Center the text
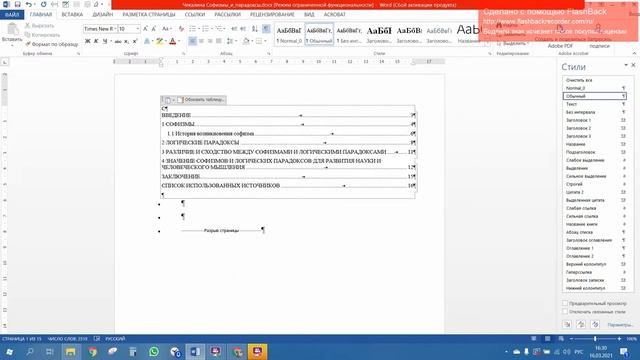640x360 pixels. [x=201, y=41]
